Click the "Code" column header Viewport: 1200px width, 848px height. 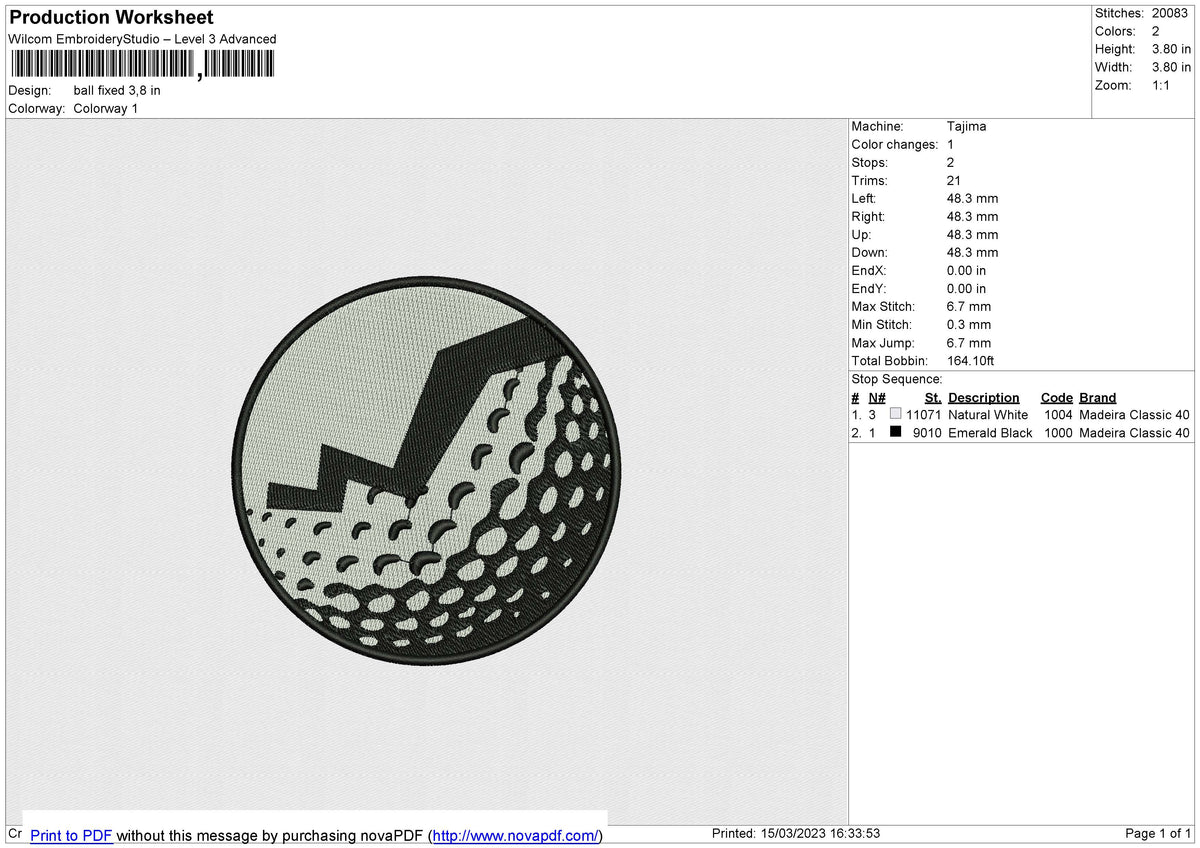pos(1057,397)
